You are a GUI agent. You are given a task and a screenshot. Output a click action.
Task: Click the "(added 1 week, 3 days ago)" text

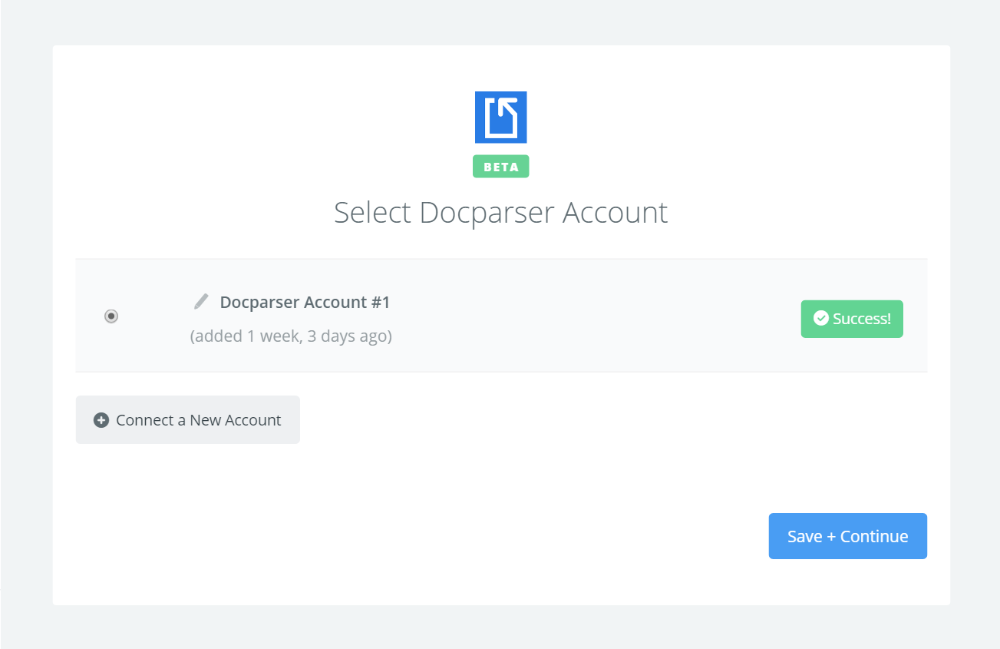click(291, 336)
